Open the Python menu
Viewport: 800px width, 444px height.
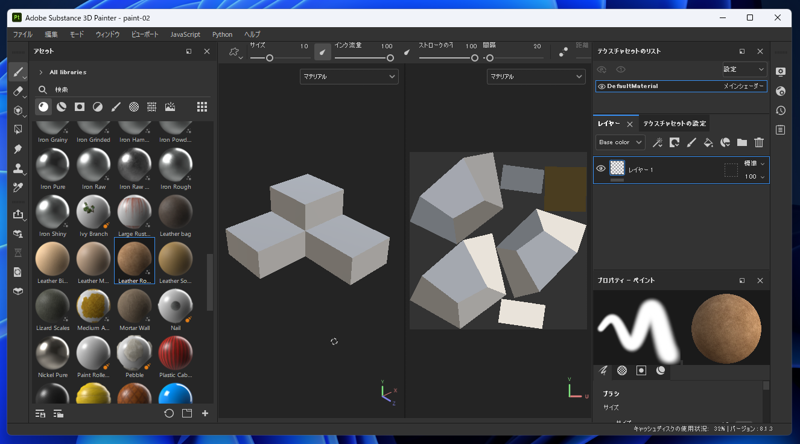click(222, 34)
